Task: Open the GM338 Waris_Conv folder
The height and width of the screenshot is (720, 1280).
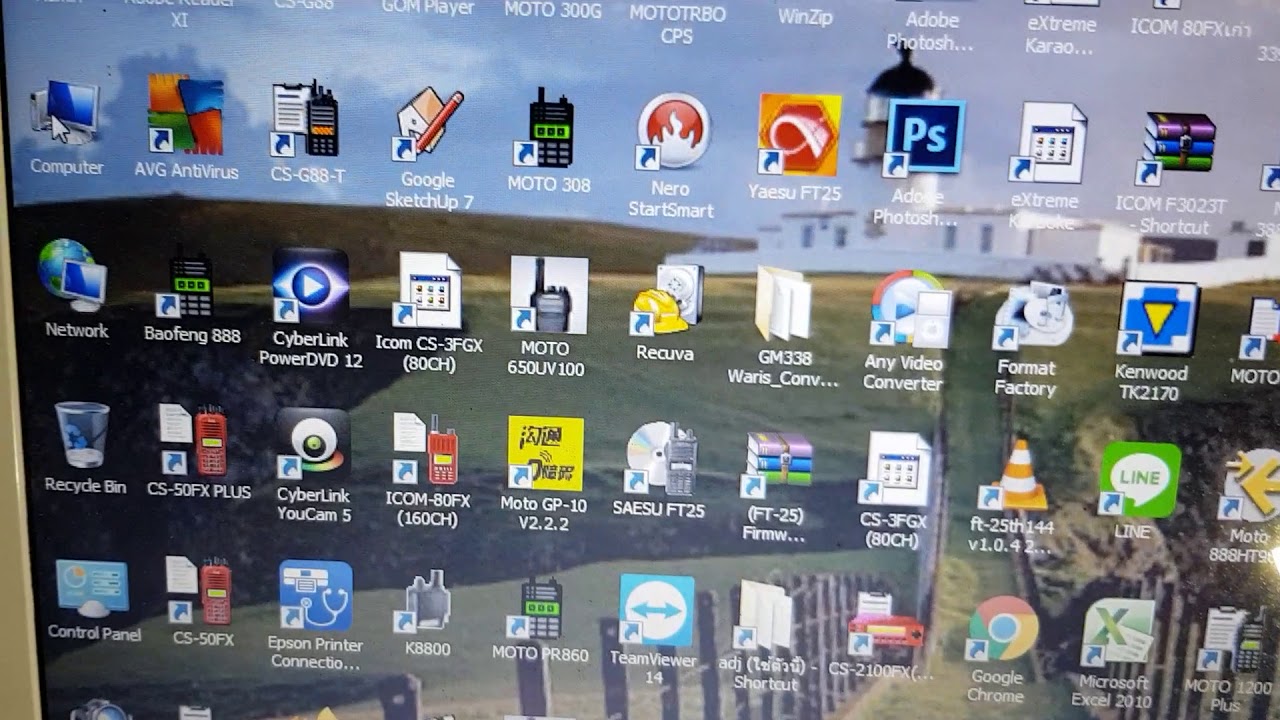Action: [784, 303]
